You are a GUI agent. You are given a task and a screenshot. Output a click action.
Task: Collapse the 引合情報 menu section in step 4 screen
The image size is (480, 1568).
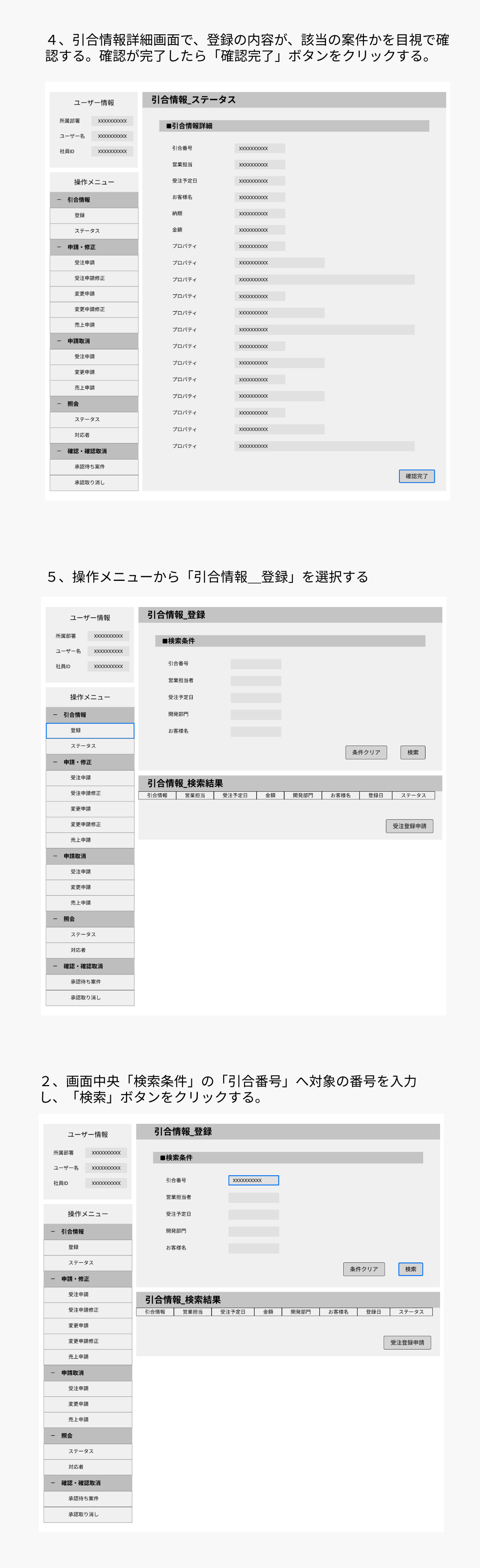click(x=59, y=200)
